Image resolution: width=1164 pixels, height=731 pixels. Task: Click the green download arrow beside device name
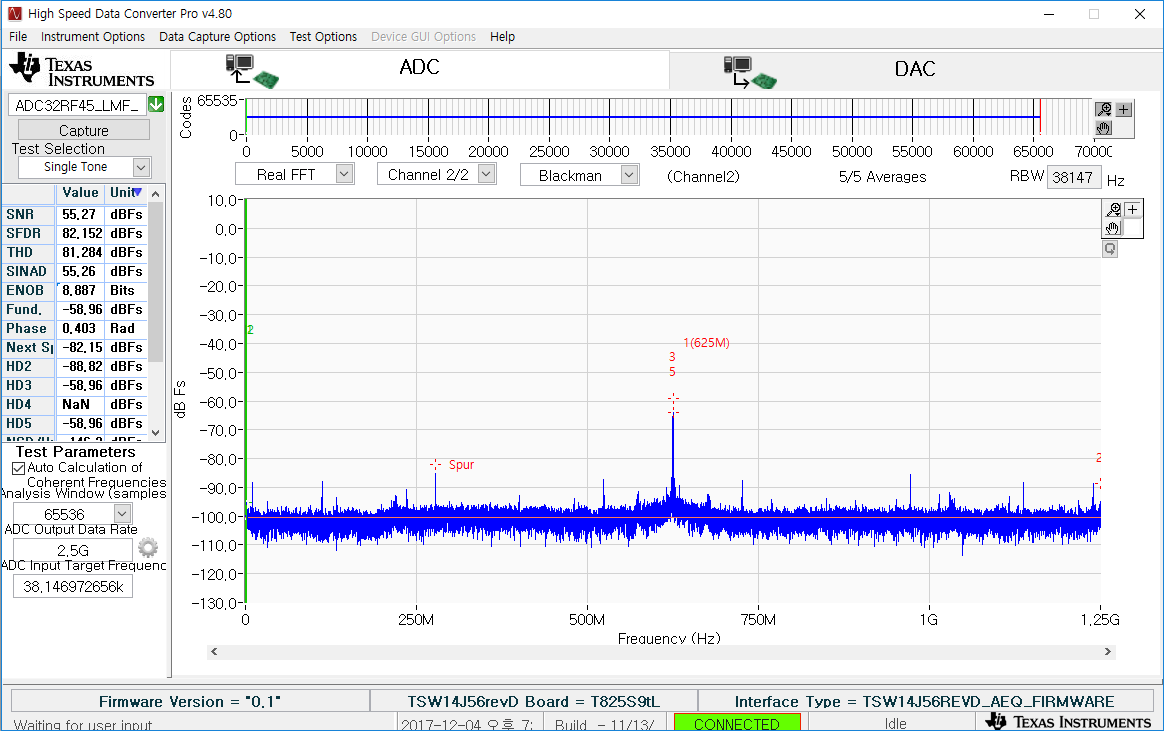pos(156,105)
